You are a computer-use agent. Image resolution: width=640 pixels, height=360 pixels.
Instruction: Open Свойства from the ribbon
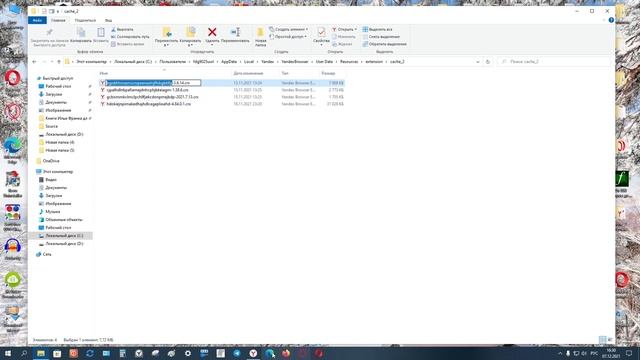(x=321, y=36)
